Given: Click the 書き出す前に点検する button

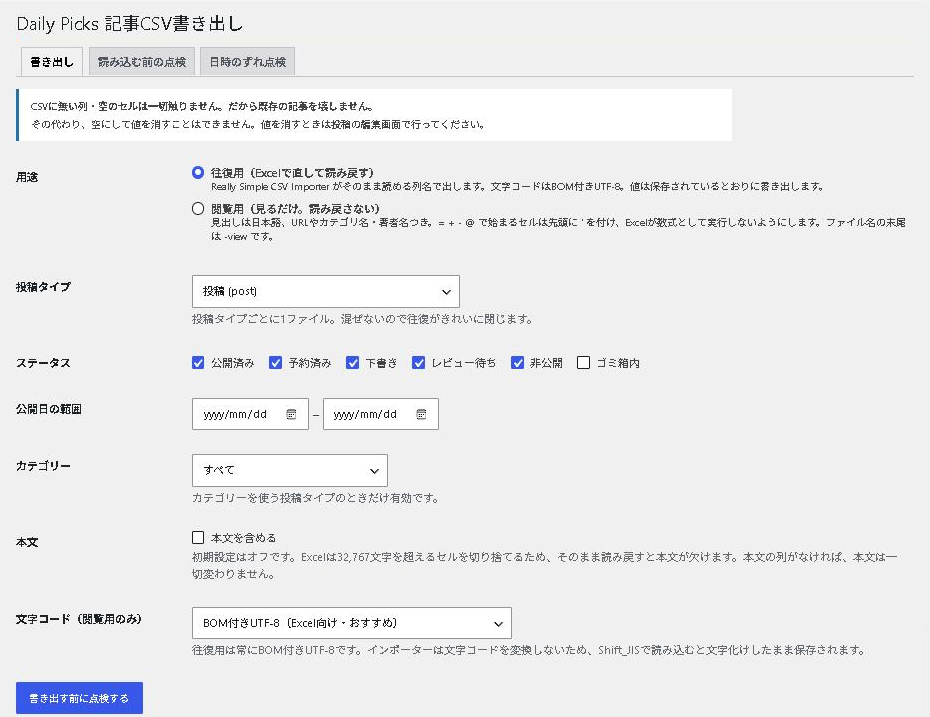Looking at the screenshot, I should 79,698.
